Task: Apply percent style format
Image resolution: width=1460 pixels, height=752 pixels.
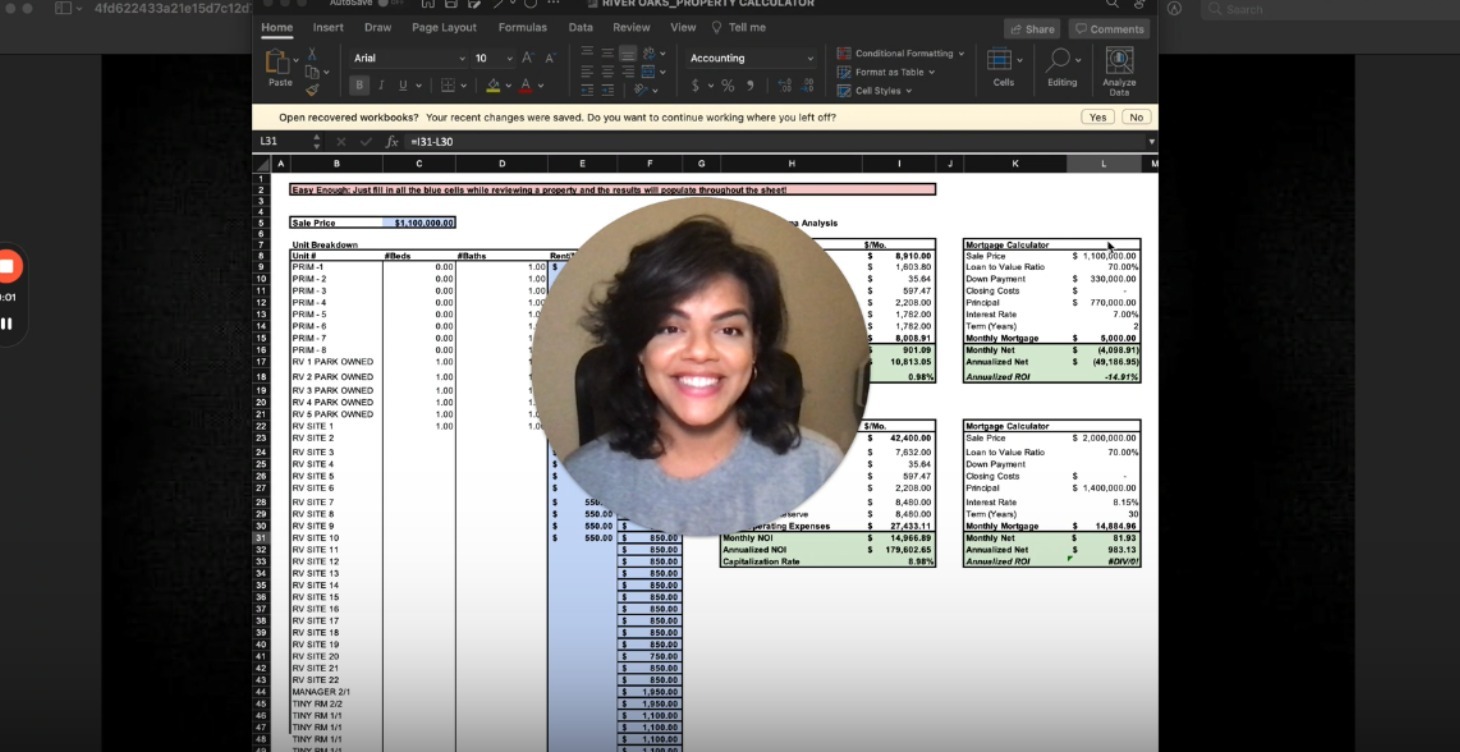Action: pyautogui.click(x=727, y=86)
